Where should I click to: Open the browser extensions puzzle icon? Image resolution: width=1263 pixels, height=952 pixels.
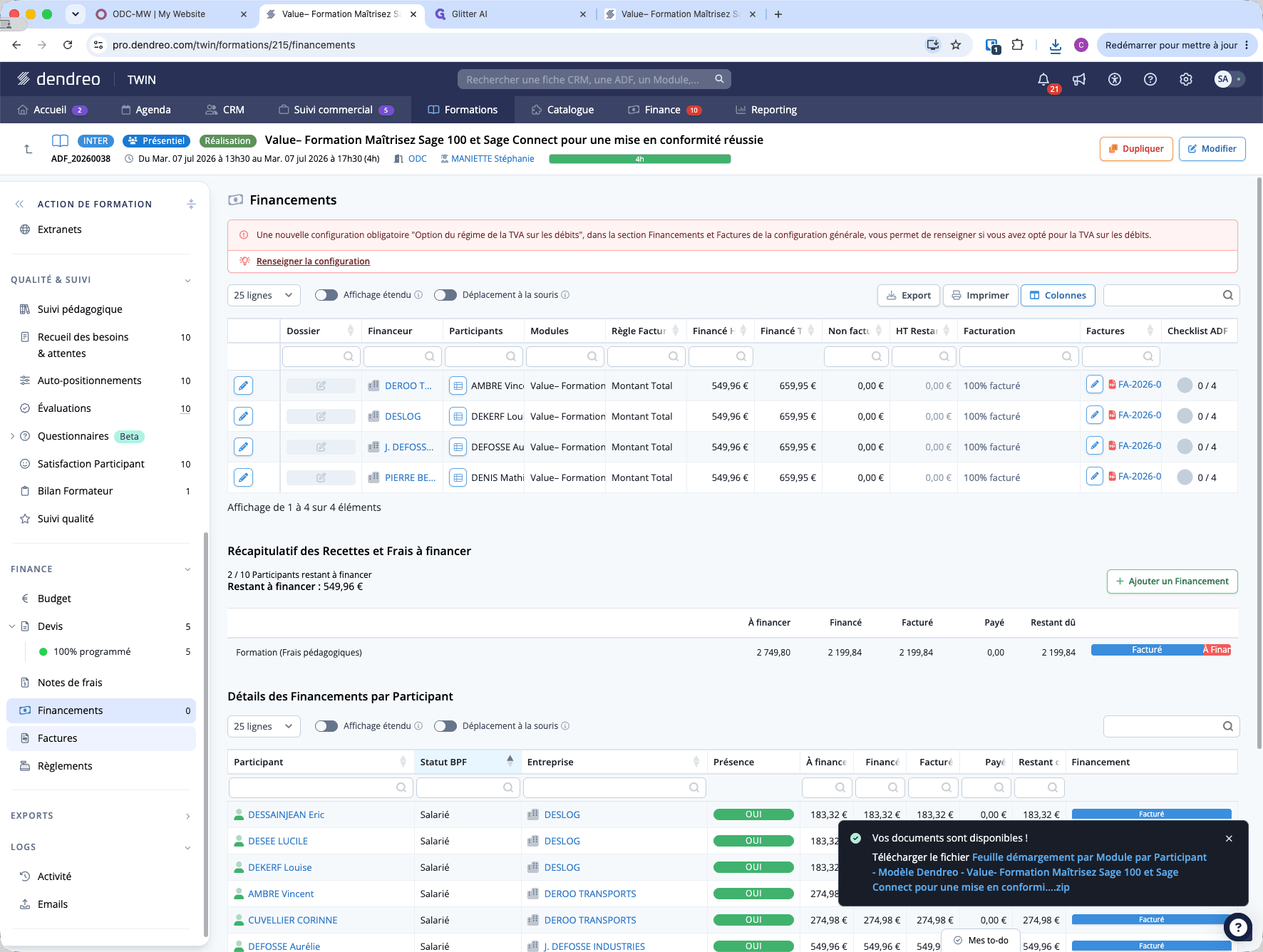coord(1018,45)
